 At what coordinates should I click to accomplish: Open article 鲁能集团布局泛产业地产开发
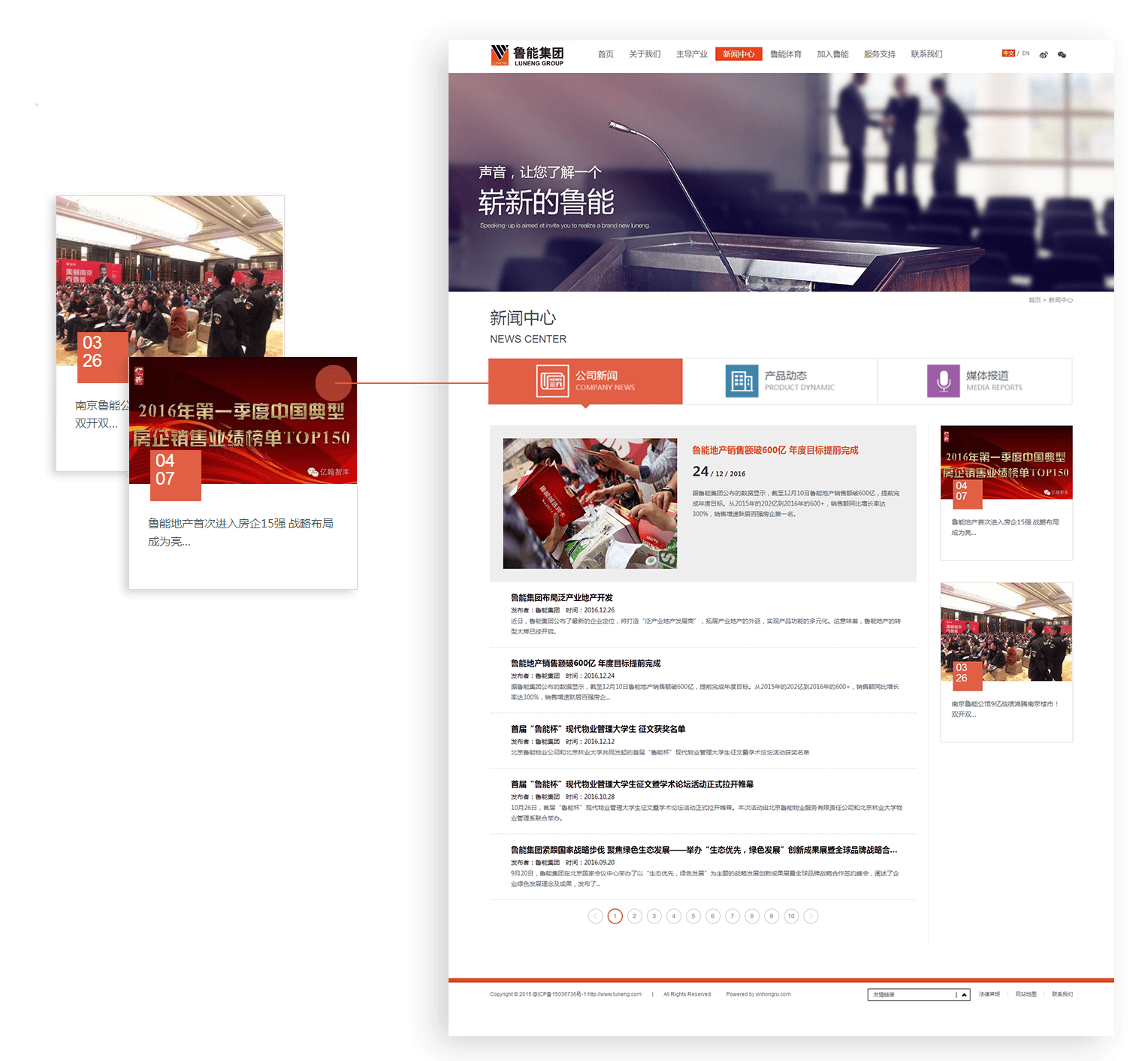[562, 597]
